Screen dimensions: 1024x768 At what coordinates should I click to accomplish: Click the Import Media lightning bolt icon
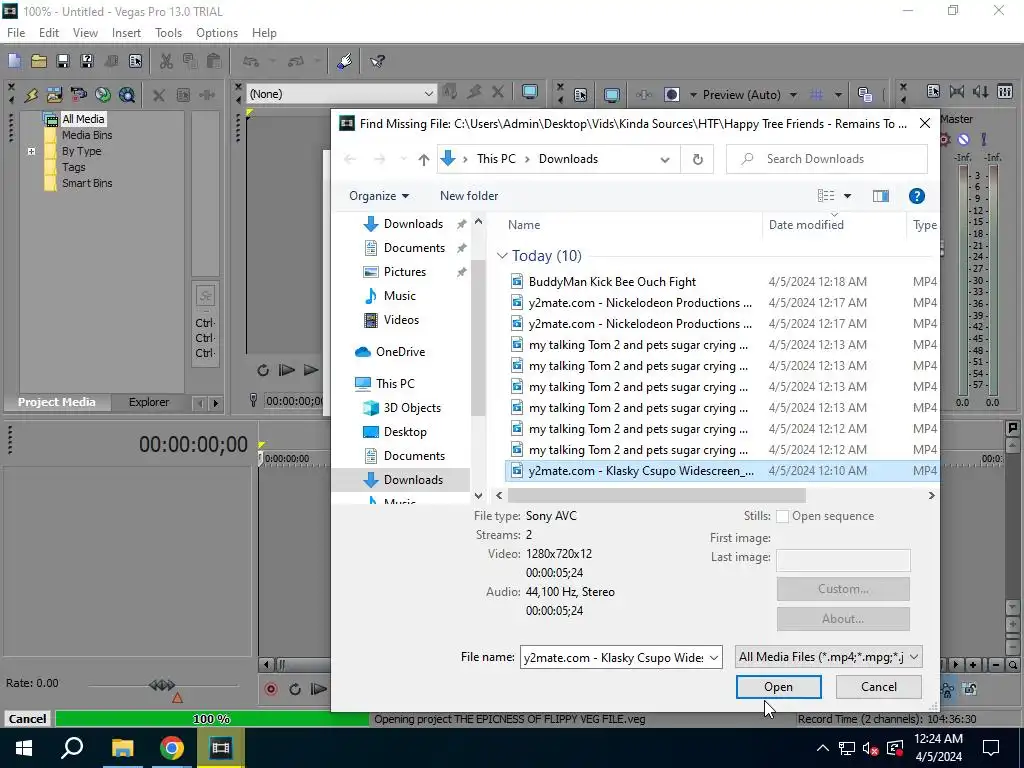[x=31, y=95]
